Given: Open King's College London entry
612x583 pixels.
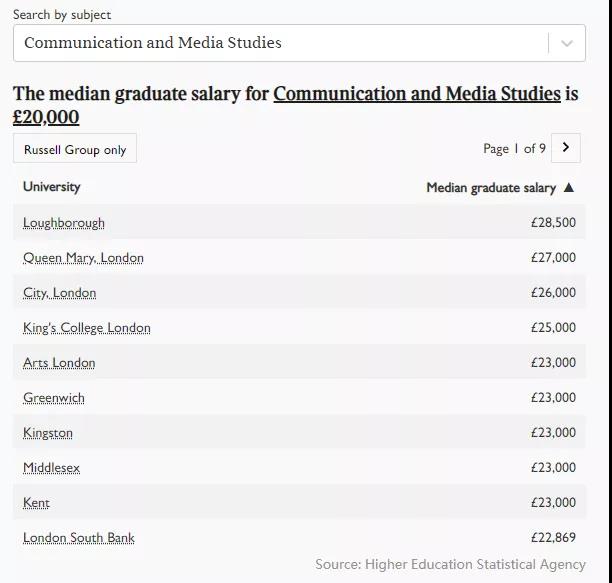Looking at the screenshot, I should 87,328.
